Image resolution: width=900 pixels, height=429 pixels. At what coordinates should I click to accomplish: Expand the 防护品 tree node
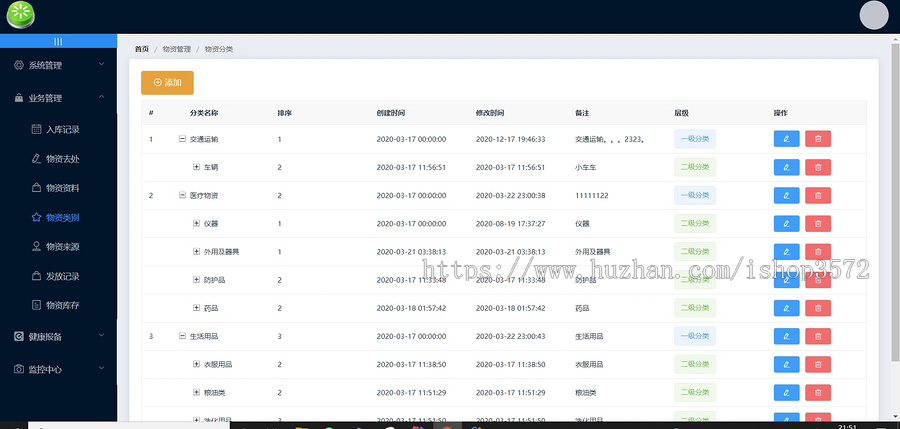pyautogui.click(x=196, y=280)
